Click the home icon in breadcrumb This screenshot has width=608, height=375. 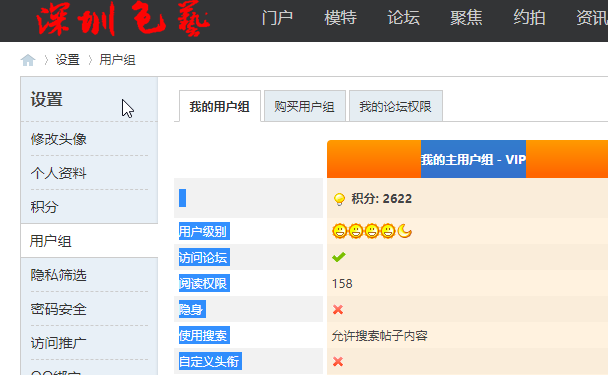tap(28, 60)
